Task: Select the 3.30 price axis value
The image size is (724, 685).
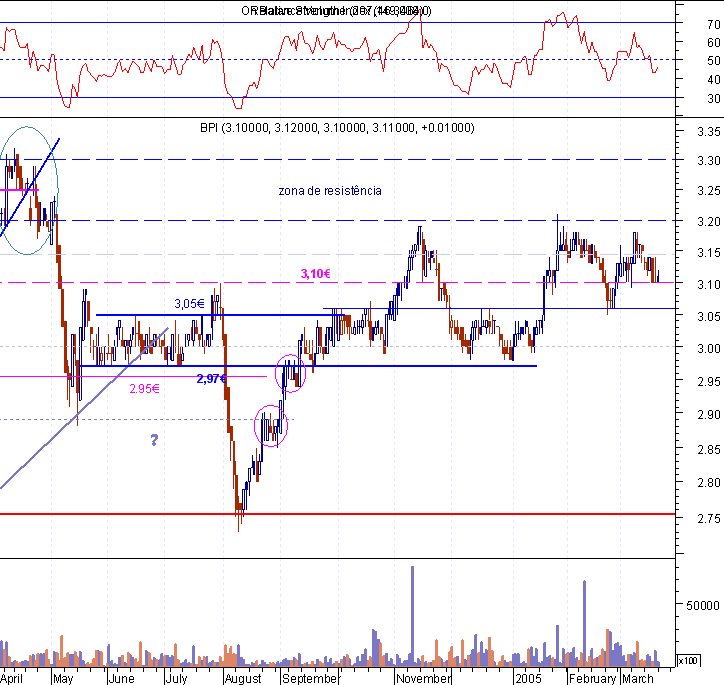Action: [x=709, y=161]
